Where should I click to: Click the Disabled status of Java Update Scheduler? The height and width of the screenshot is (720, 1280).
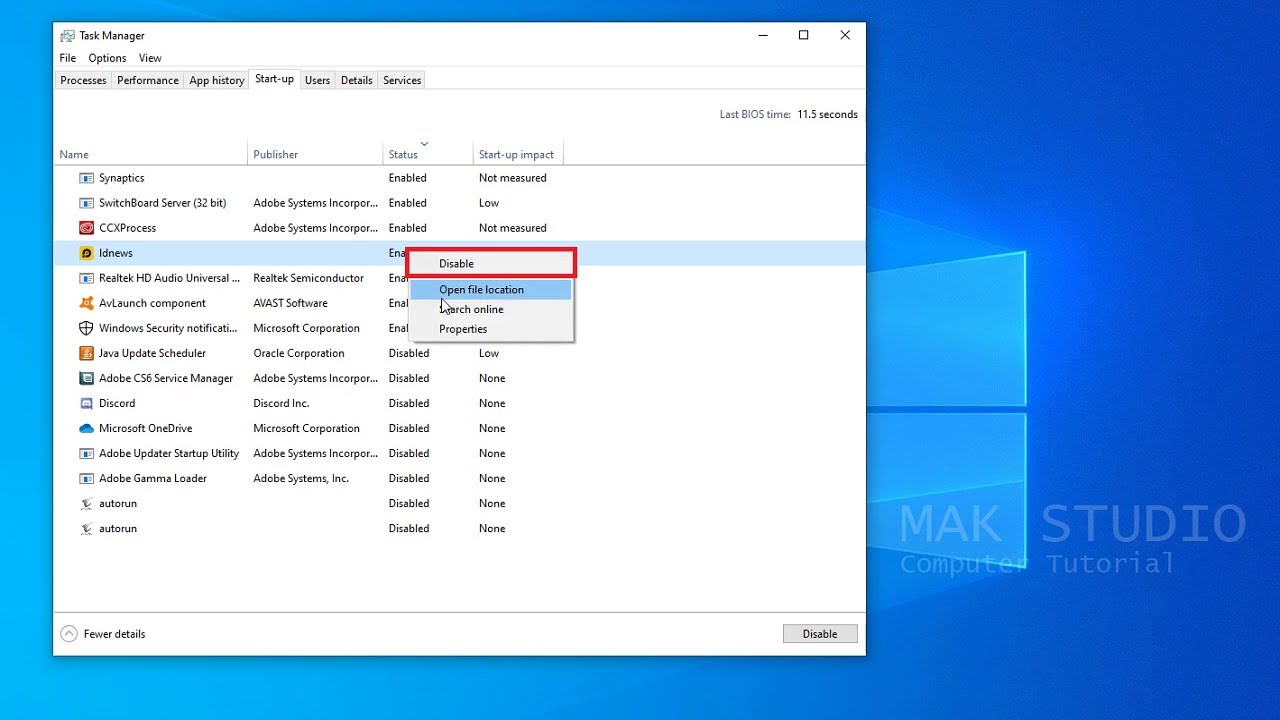click(x=409, y=353)
